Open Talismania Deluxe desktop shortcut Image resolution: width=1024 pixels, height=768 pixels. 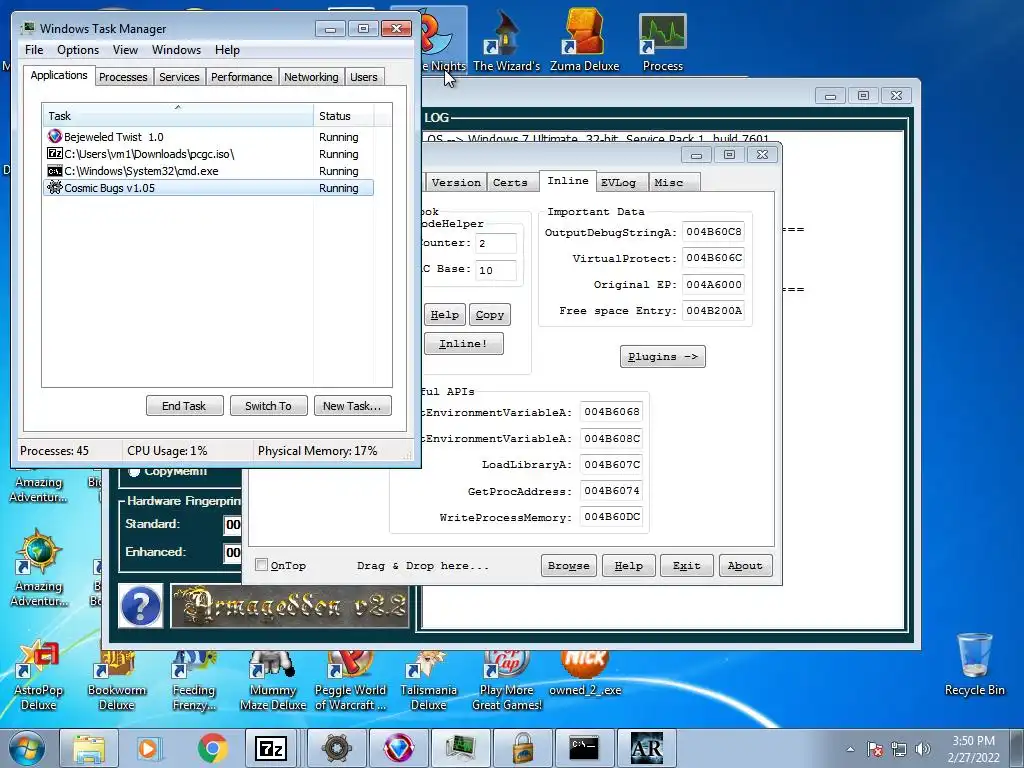428,679
